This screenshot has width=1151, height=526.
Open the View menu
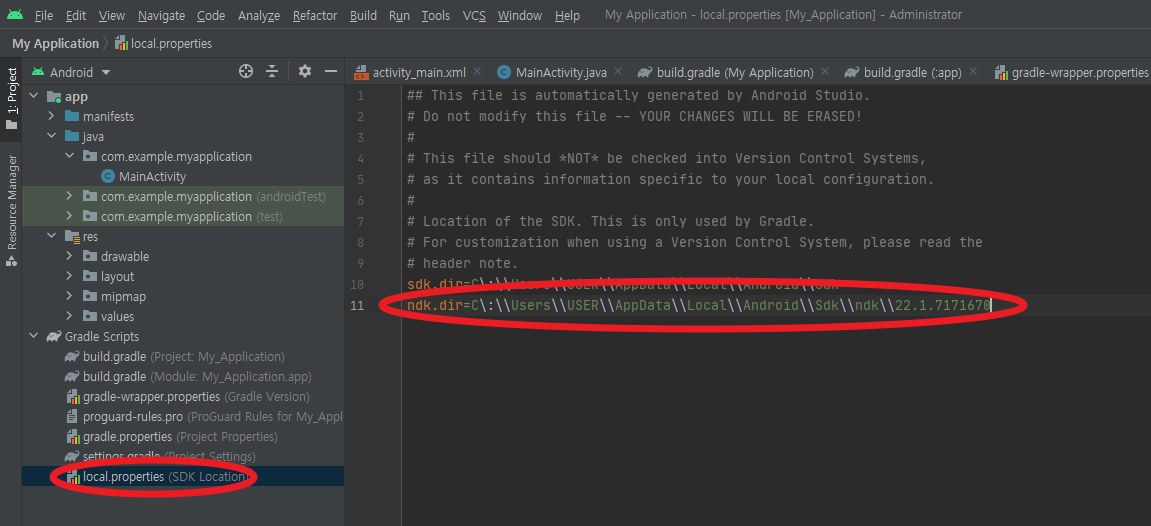point(112,15)
